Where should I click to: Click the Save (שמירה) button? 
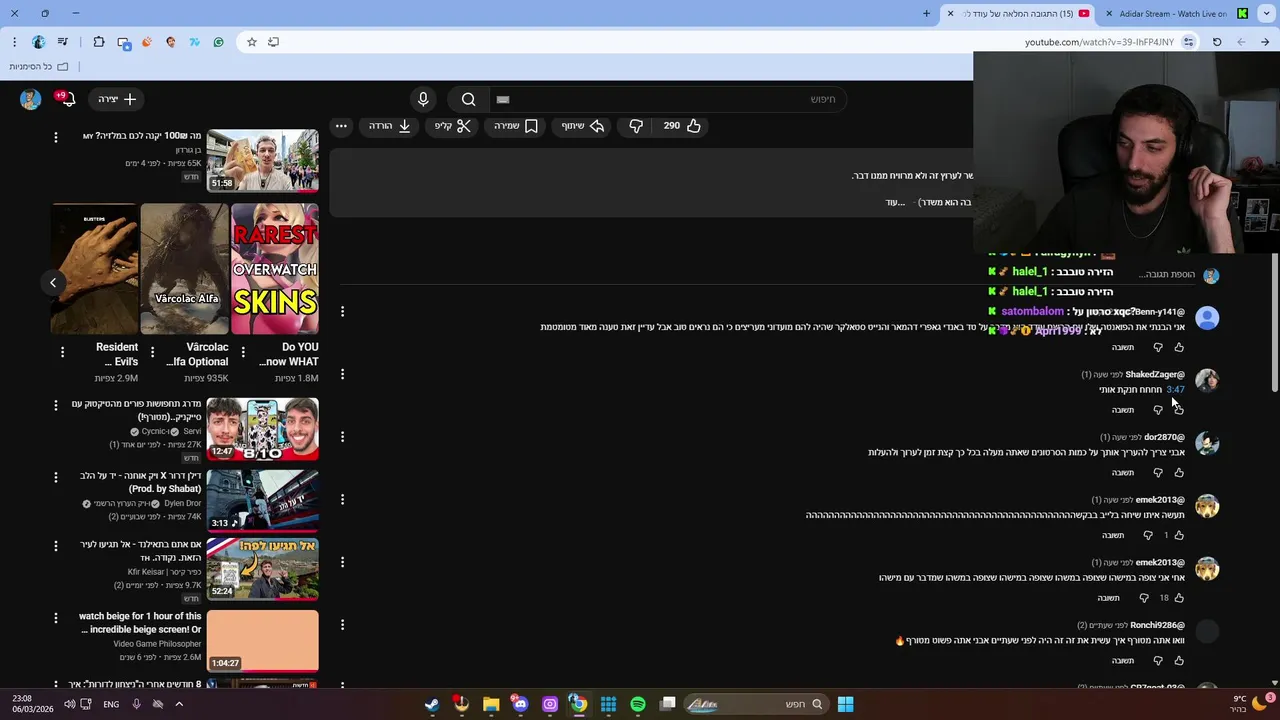[516, 126]
